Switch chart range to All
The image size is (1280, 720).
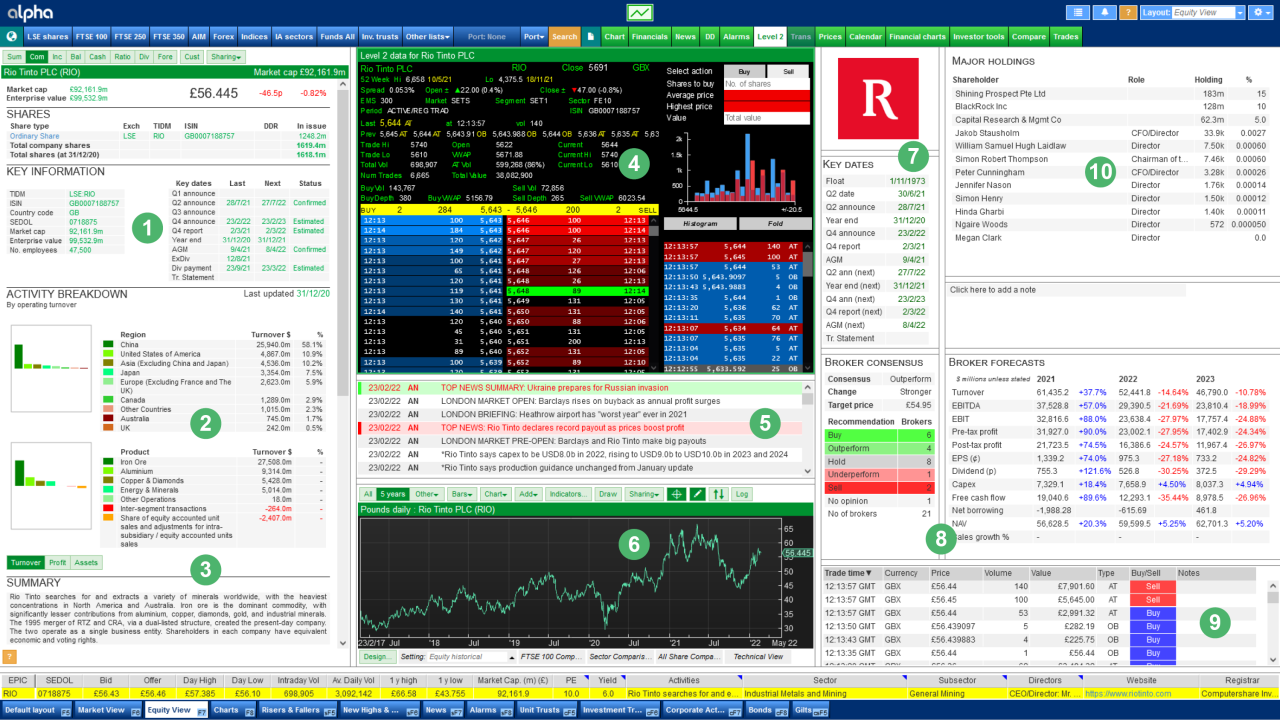368,494
